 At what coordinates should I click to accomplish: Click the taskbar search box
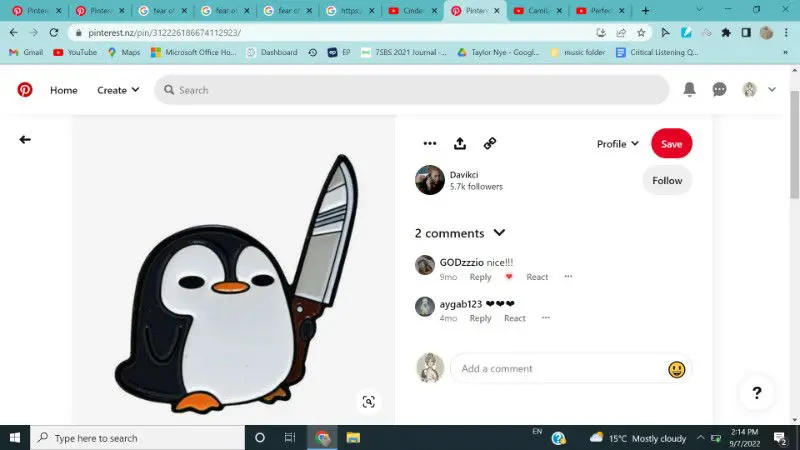click(138, 438)
